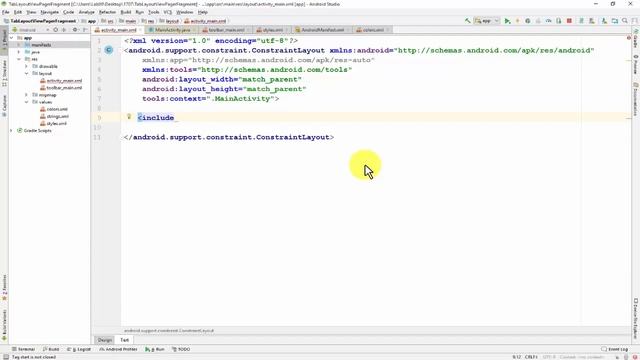Open the Navigate menu
640x360 pixels.
[49, 12]
